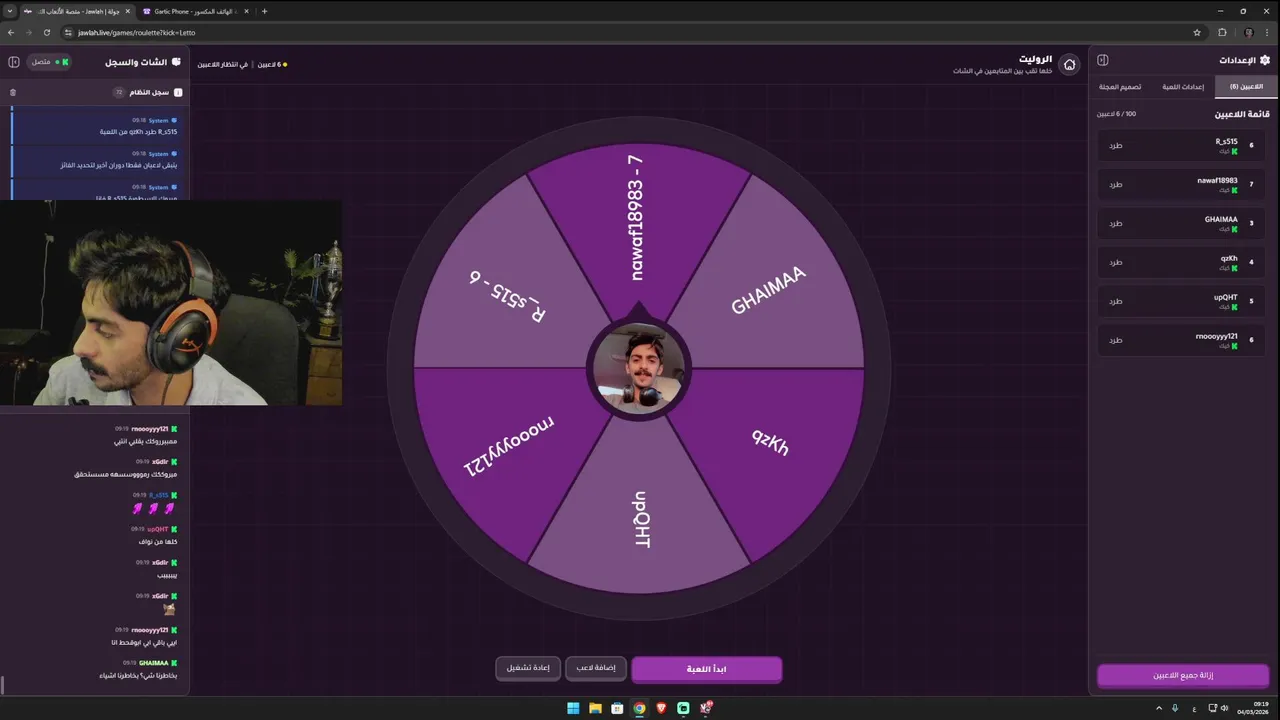This screenshot has height=720, width=1280.
Task: Click the 6 لاعبين player count indicator
Action: [x=272, y=64]
